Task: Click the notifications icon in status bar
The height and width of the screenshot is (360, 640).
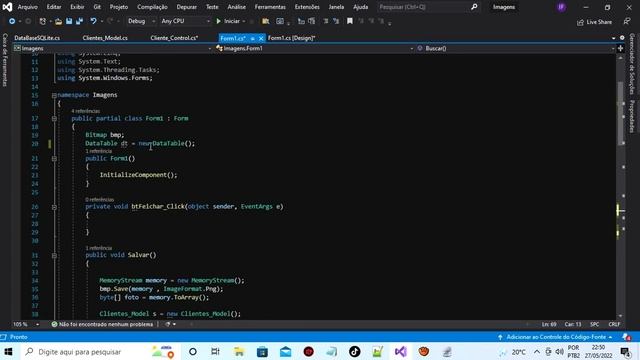Action: (626, 337)
